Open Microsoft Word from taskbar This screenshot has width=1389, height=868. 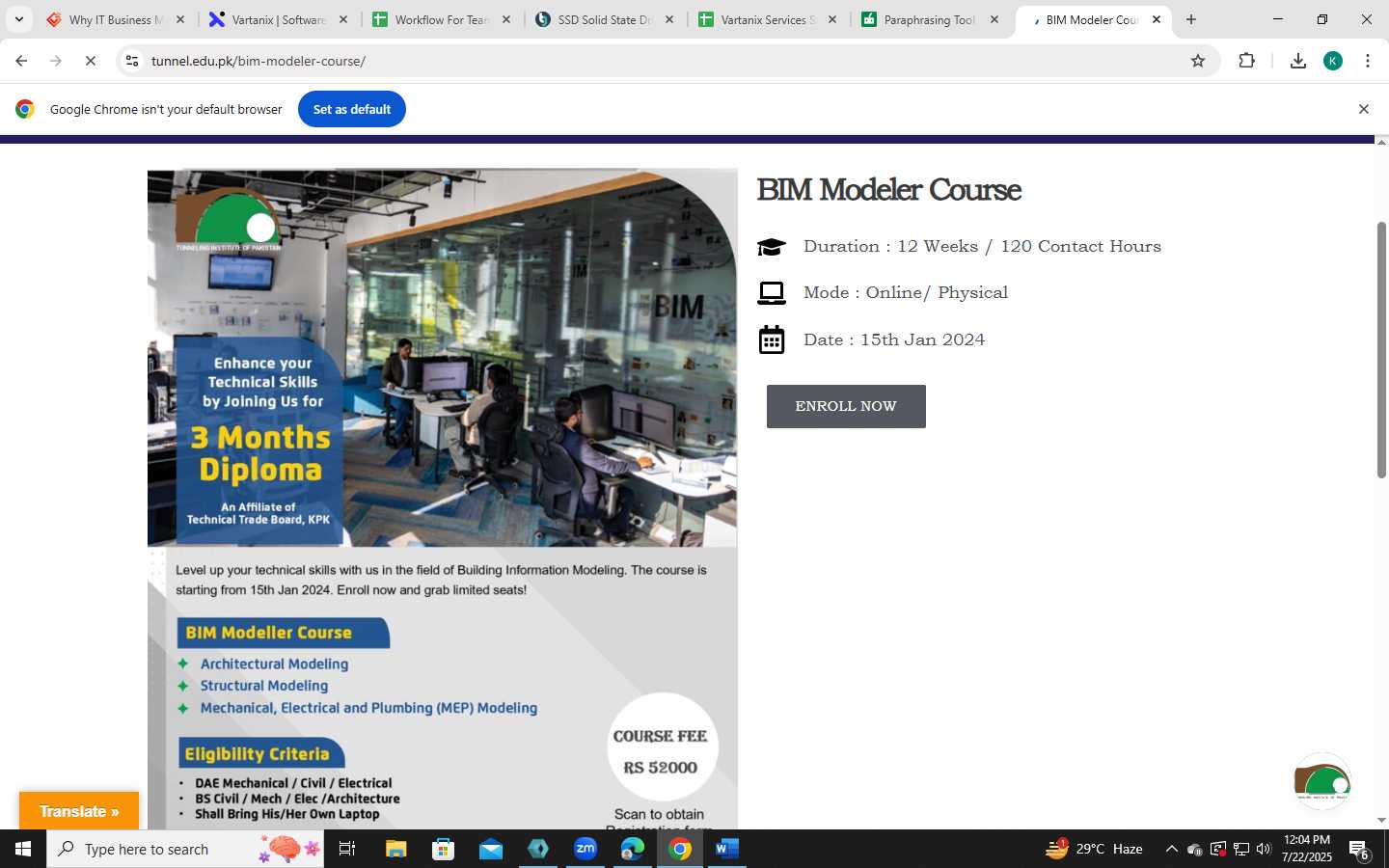click(x=727, y=849)
